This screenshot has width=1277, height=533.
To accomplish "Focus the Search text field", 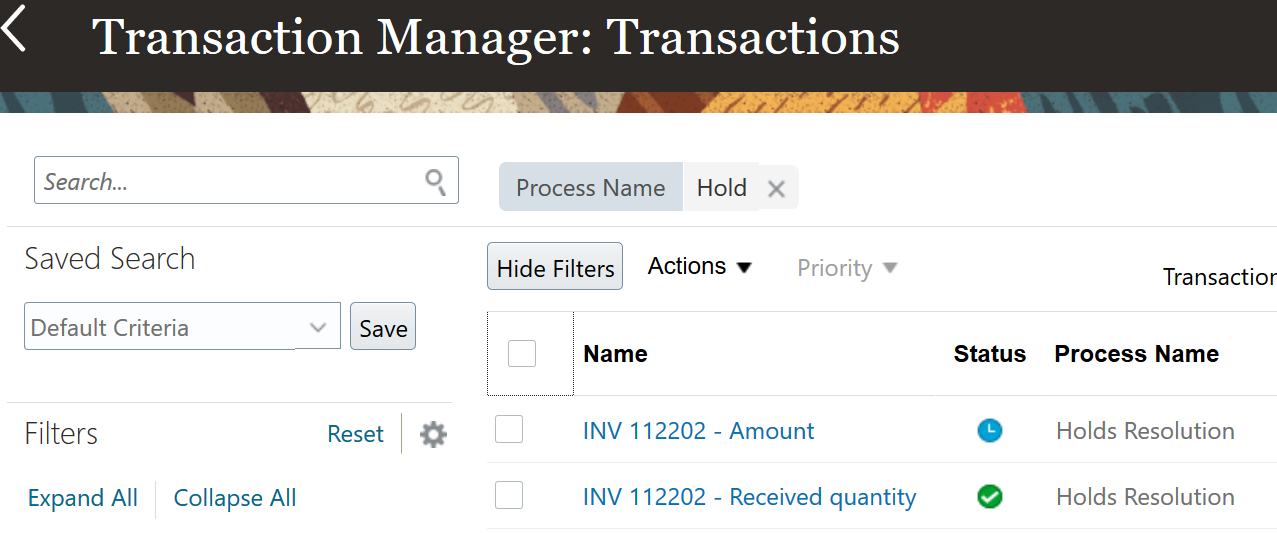I will pos(230,181).
